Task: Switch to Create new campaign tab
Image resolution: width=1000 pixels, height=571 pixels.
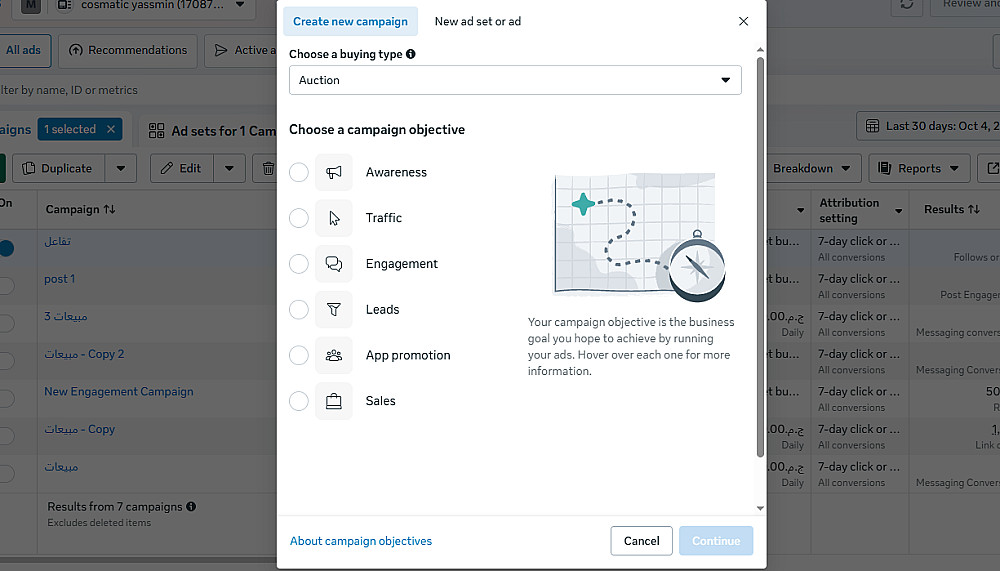Action: [350, 21]
